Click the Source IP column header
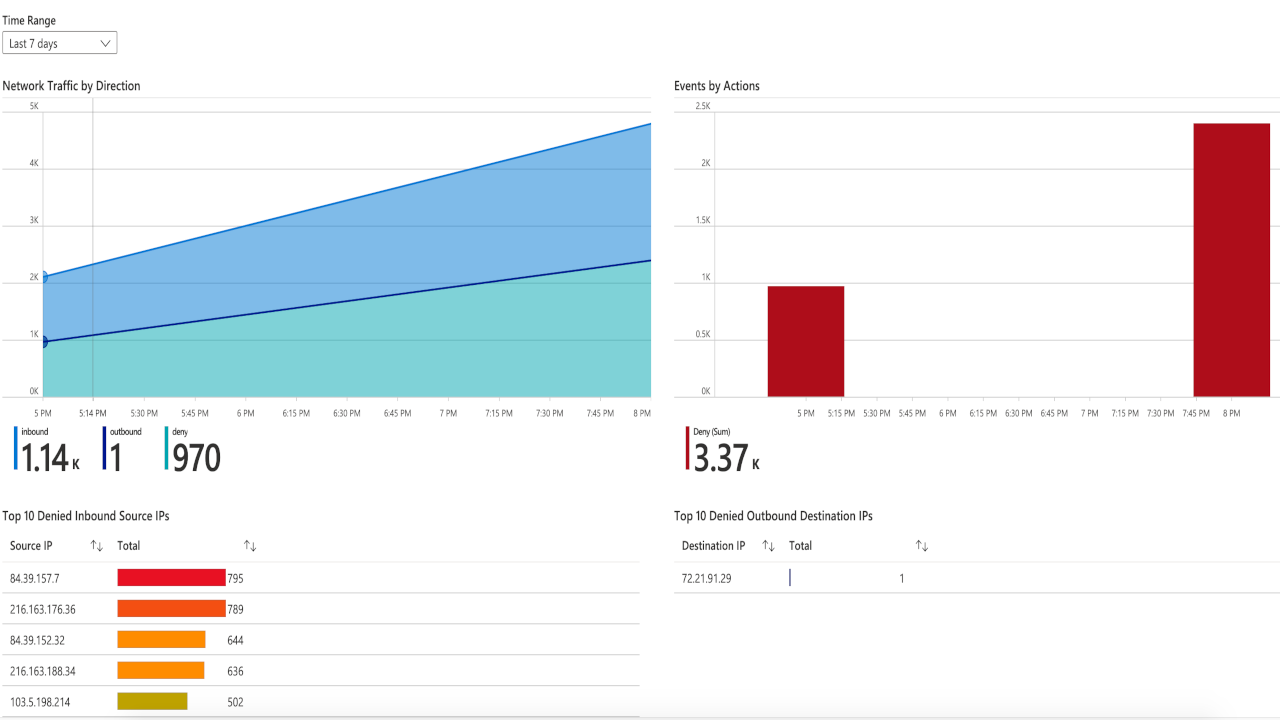Image resolution: width=1280 pixels, height=720 pixels. [31, 546]
